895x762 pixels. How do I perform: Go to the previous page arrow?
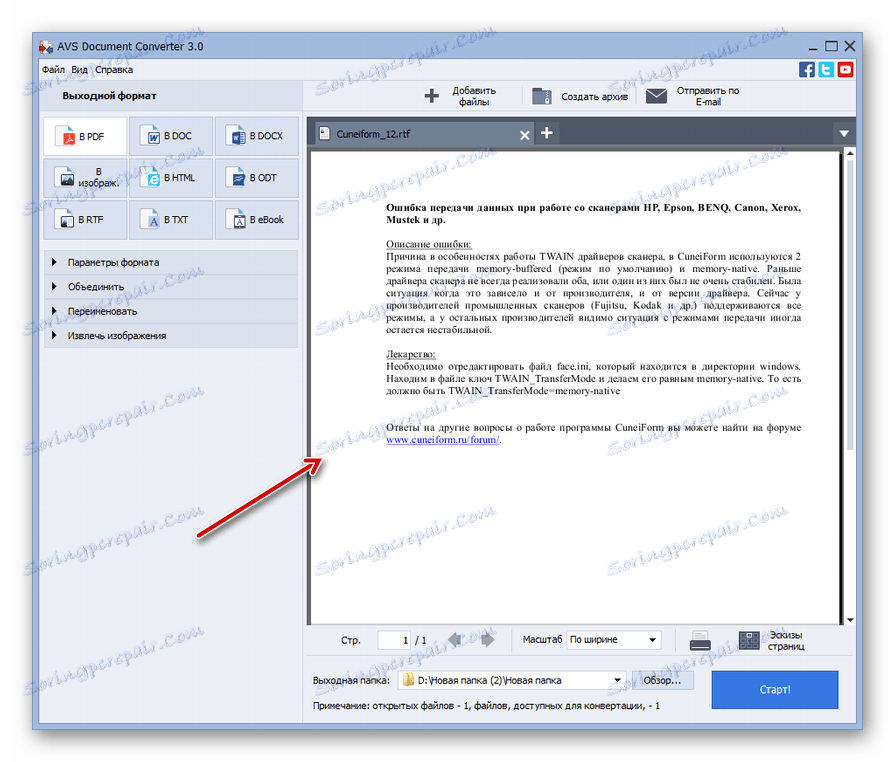[455, 640]
